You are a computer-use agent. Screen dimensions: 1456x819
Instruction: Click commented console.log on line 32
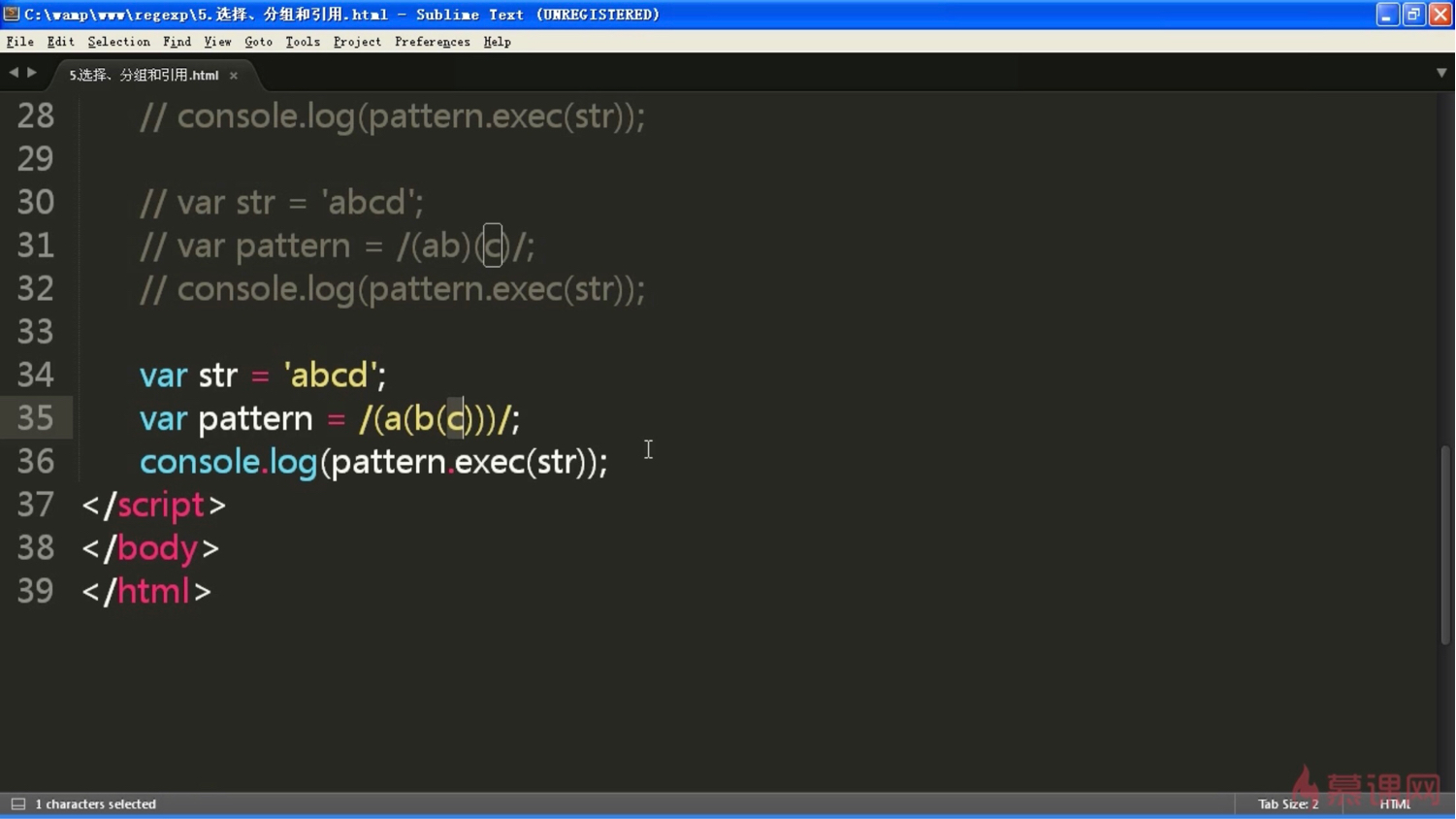tap(266, 290)
